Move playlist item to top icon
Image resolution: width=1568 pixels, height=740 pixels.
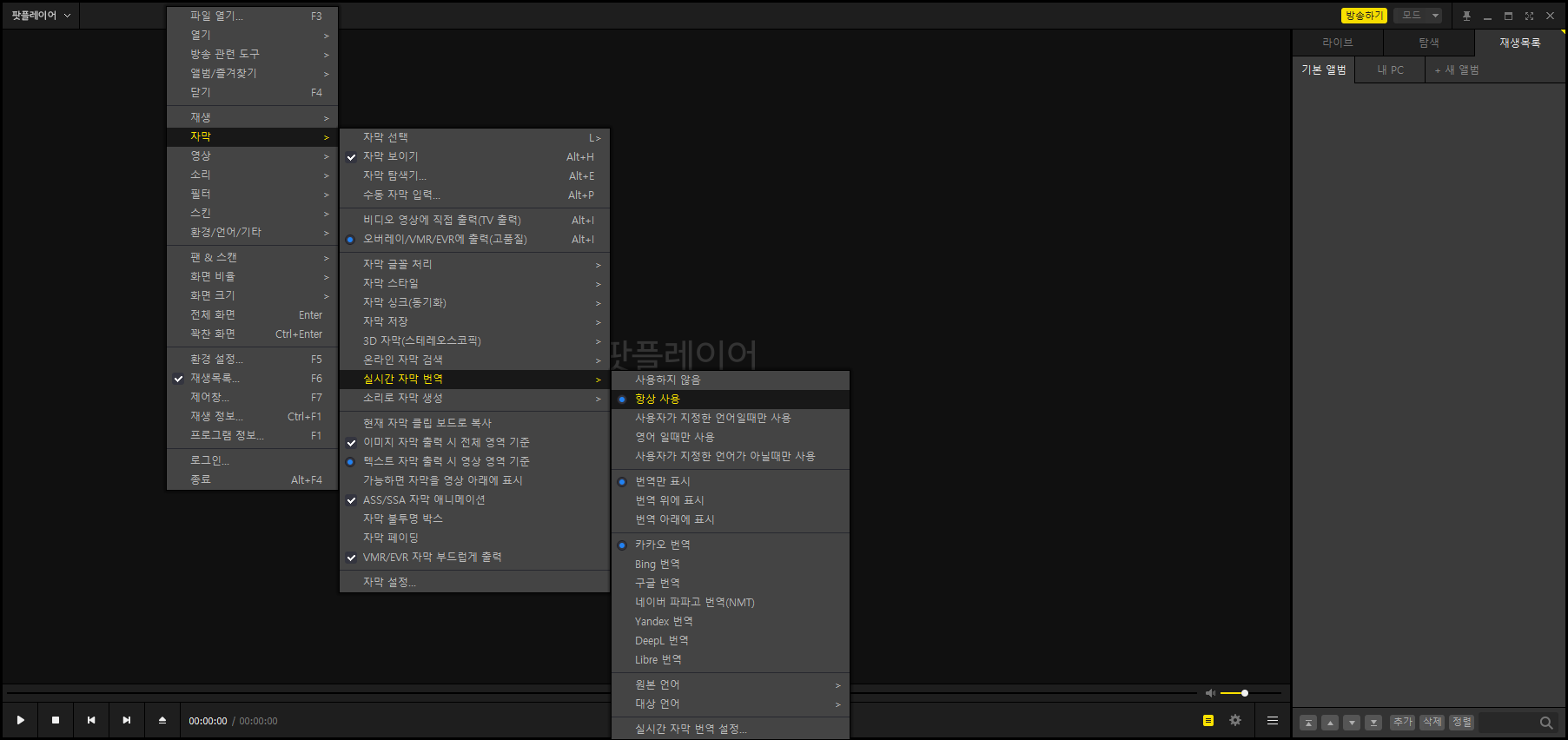tap(1308, 723)
